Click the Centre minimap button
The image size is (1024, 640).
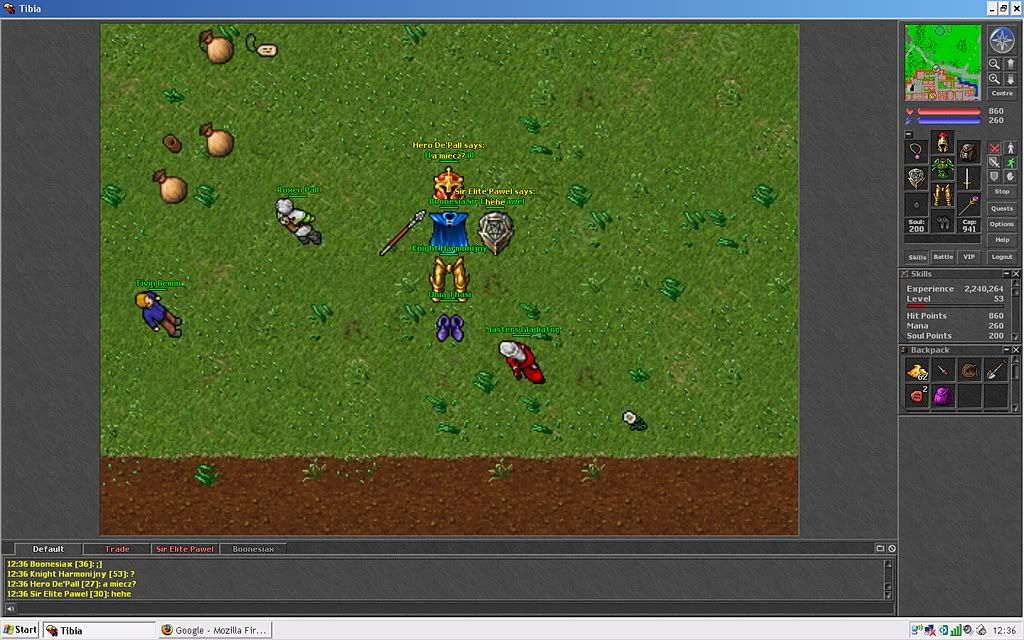pos(1002,93)
